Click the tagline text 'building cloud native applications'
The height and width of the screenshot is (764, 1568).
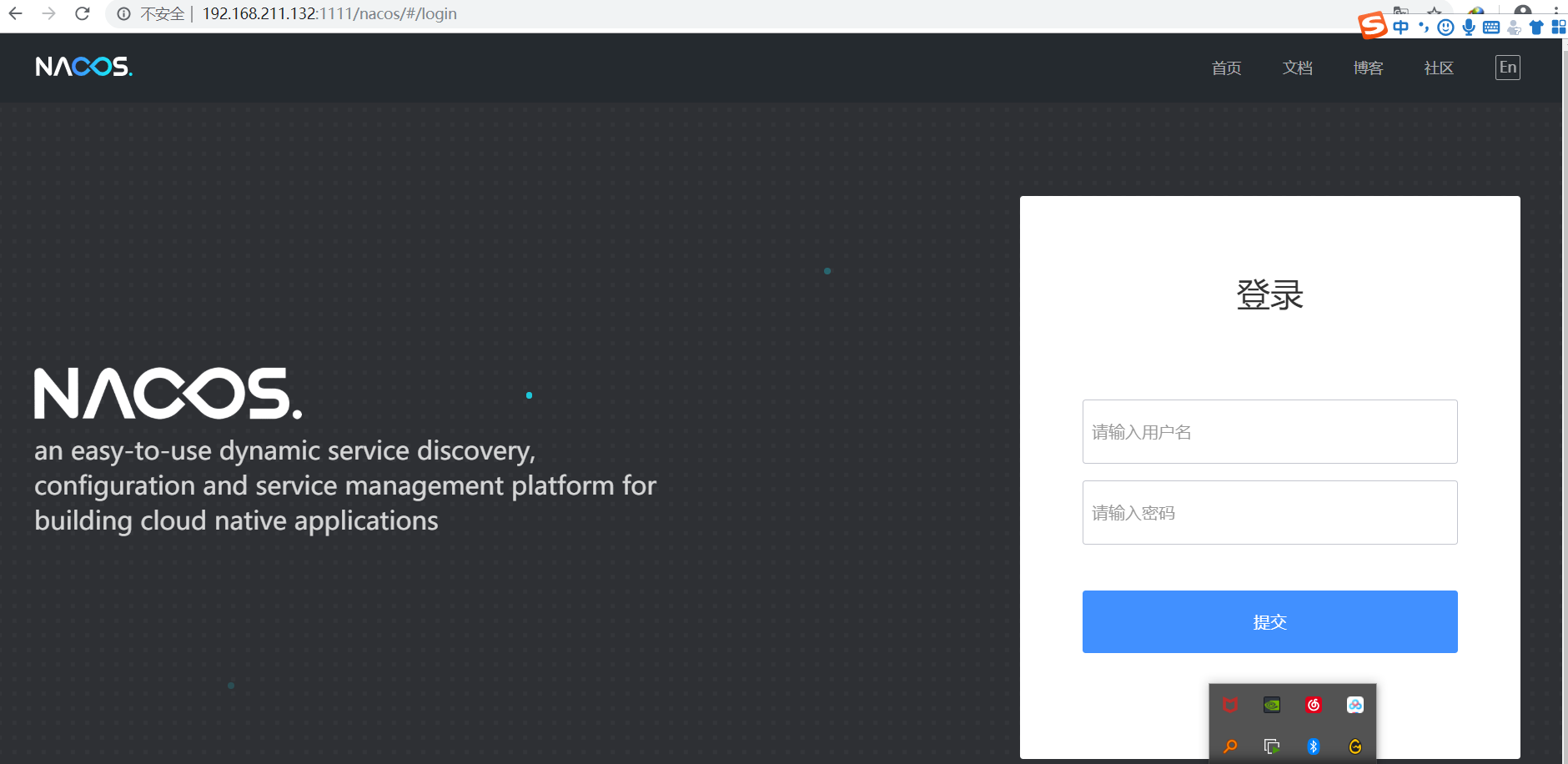[236, 520]
